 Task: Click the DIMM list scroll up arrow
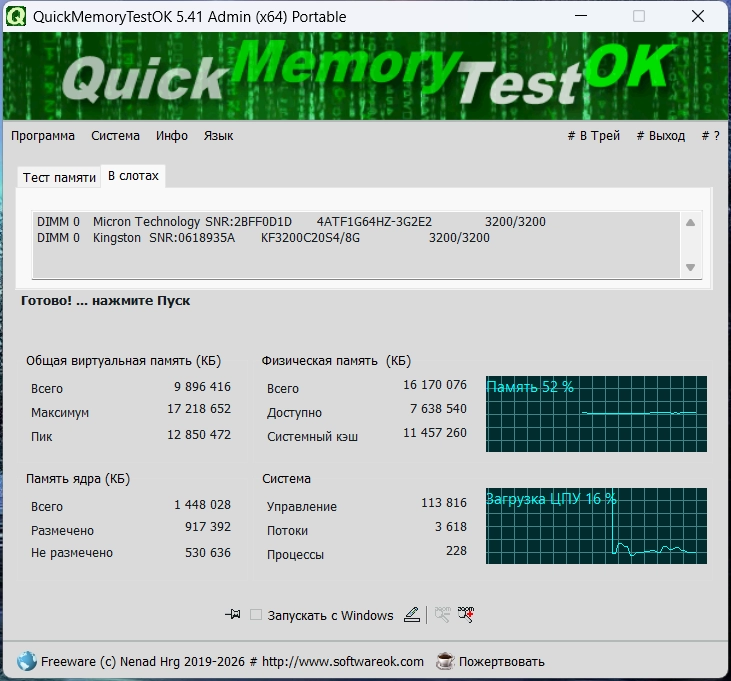click(690, 222)
